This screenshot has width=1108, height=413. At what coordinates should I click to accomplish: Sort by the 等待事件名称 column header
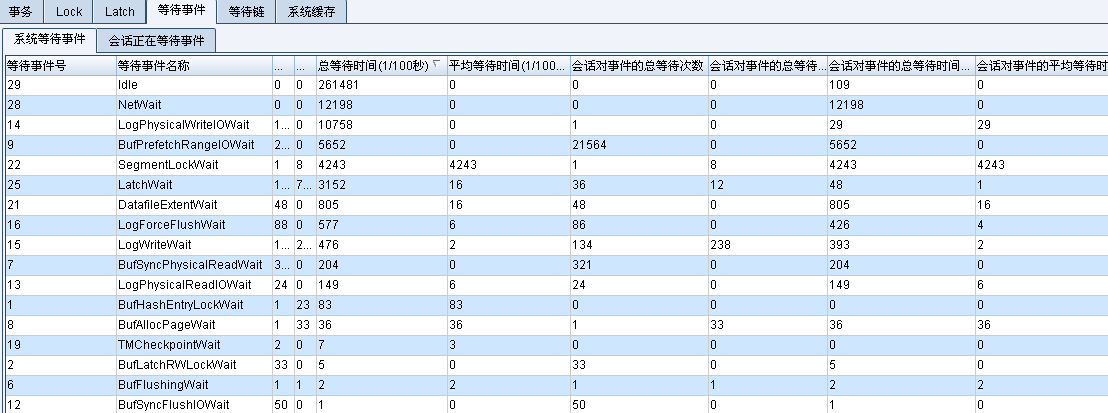(x=192, y=66)
